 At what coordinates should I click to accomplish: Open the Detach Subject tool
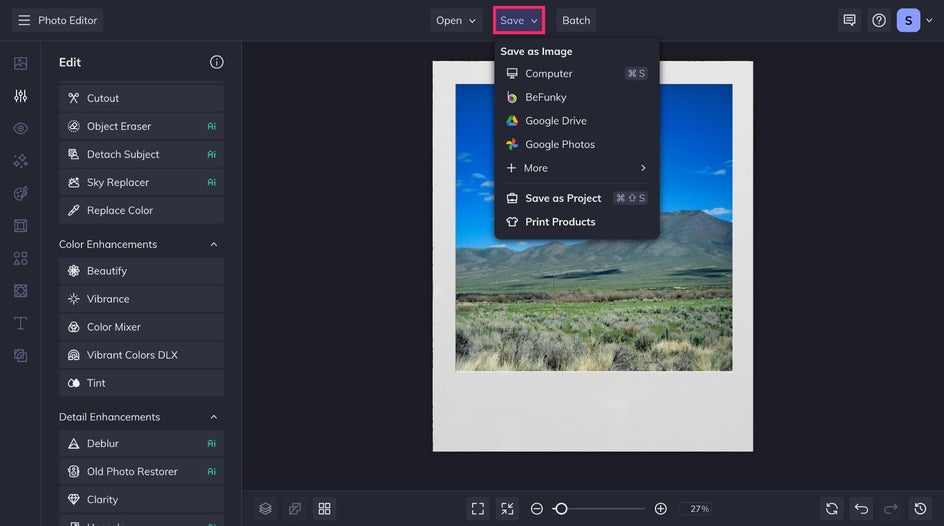pos(141,154)
